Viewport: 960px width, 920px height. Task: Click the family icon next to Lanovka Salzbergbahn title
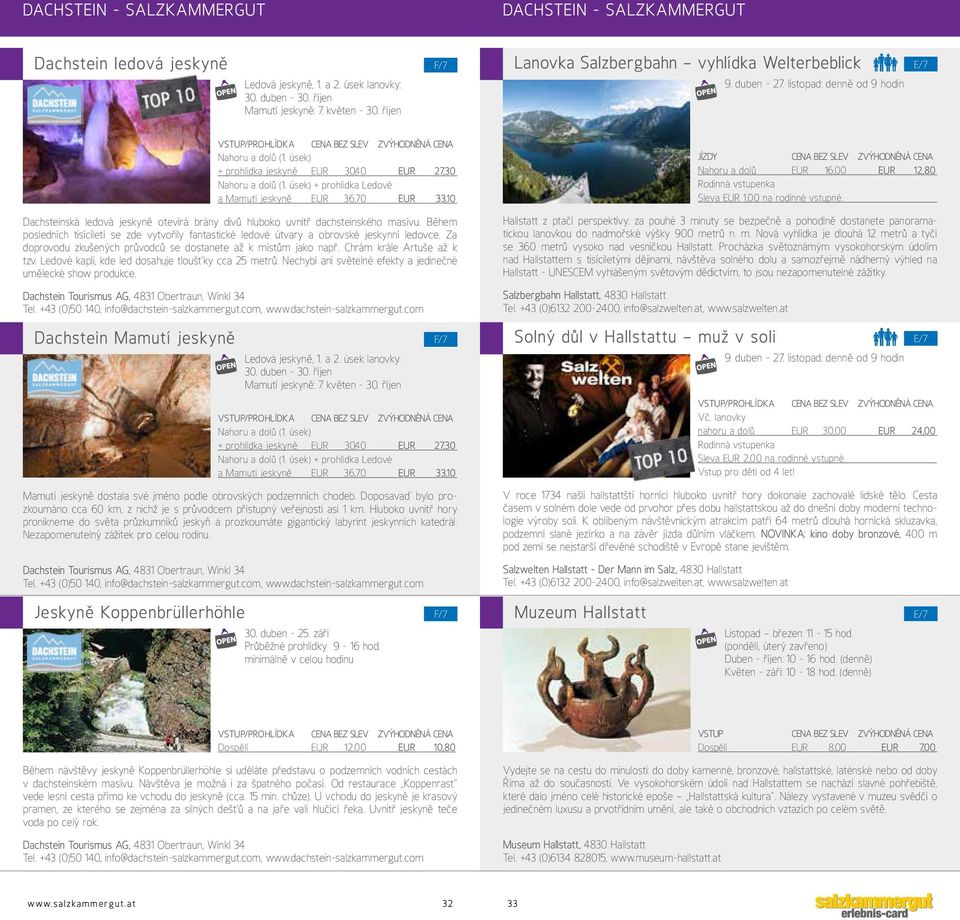click(x=885, y=63)
